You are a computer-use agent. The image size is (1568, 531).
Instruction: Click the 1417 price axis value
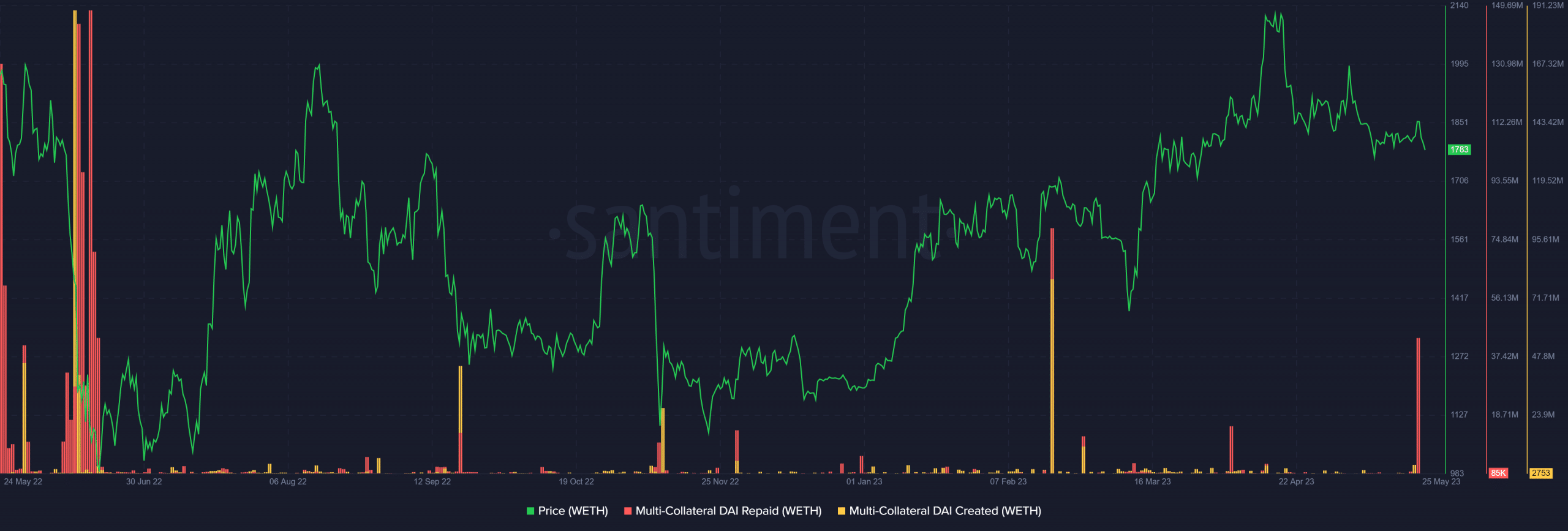[1459, 298]
